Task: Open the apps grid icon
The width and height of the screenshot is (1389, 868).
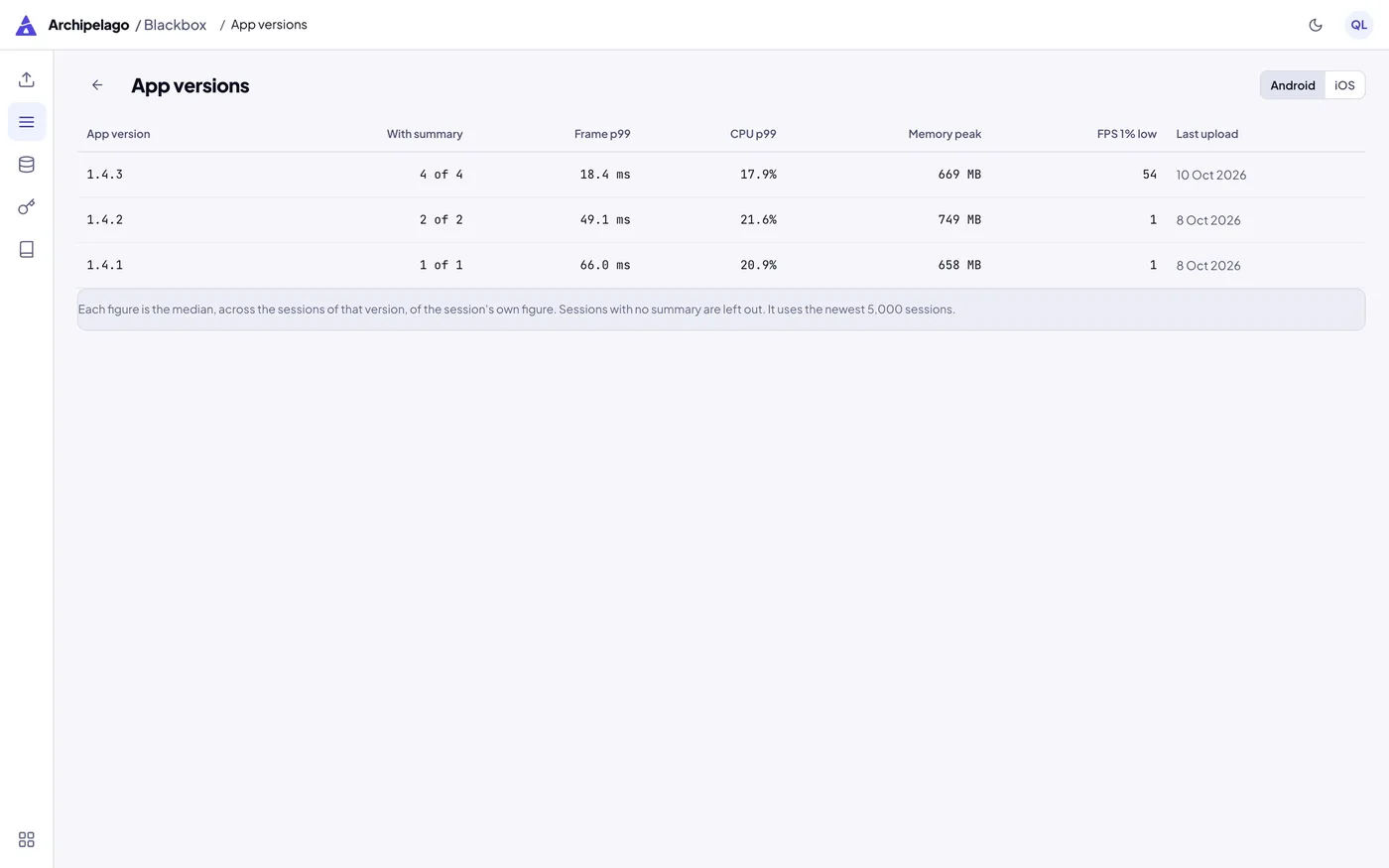Action: [27, 839]
